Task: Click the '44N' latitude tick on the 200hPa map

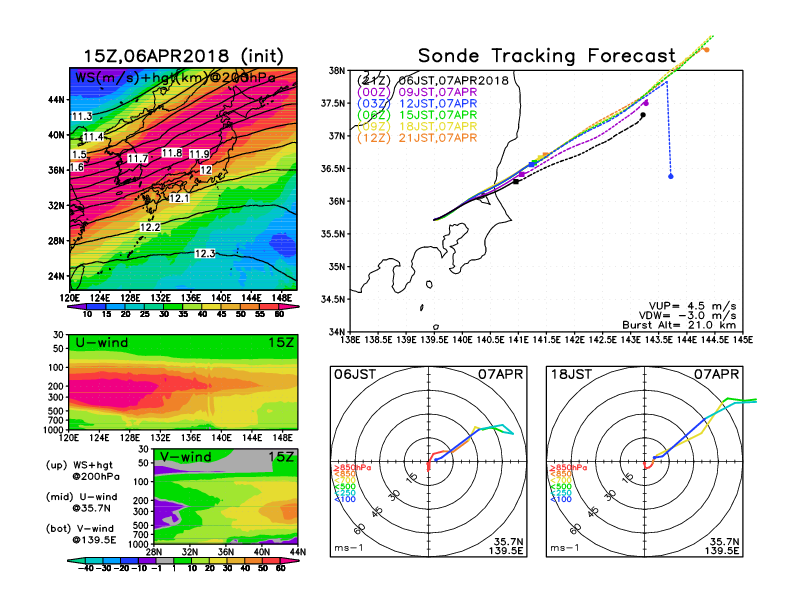Action: (56, 99)
